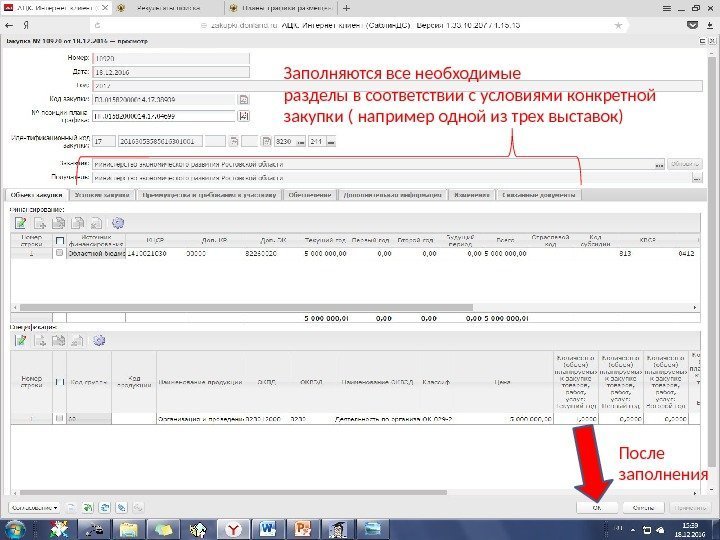Click the add-new-row icon in the Финансирование toolbar
The width and height of the screenshot is (720, 540).
[40, 224]
